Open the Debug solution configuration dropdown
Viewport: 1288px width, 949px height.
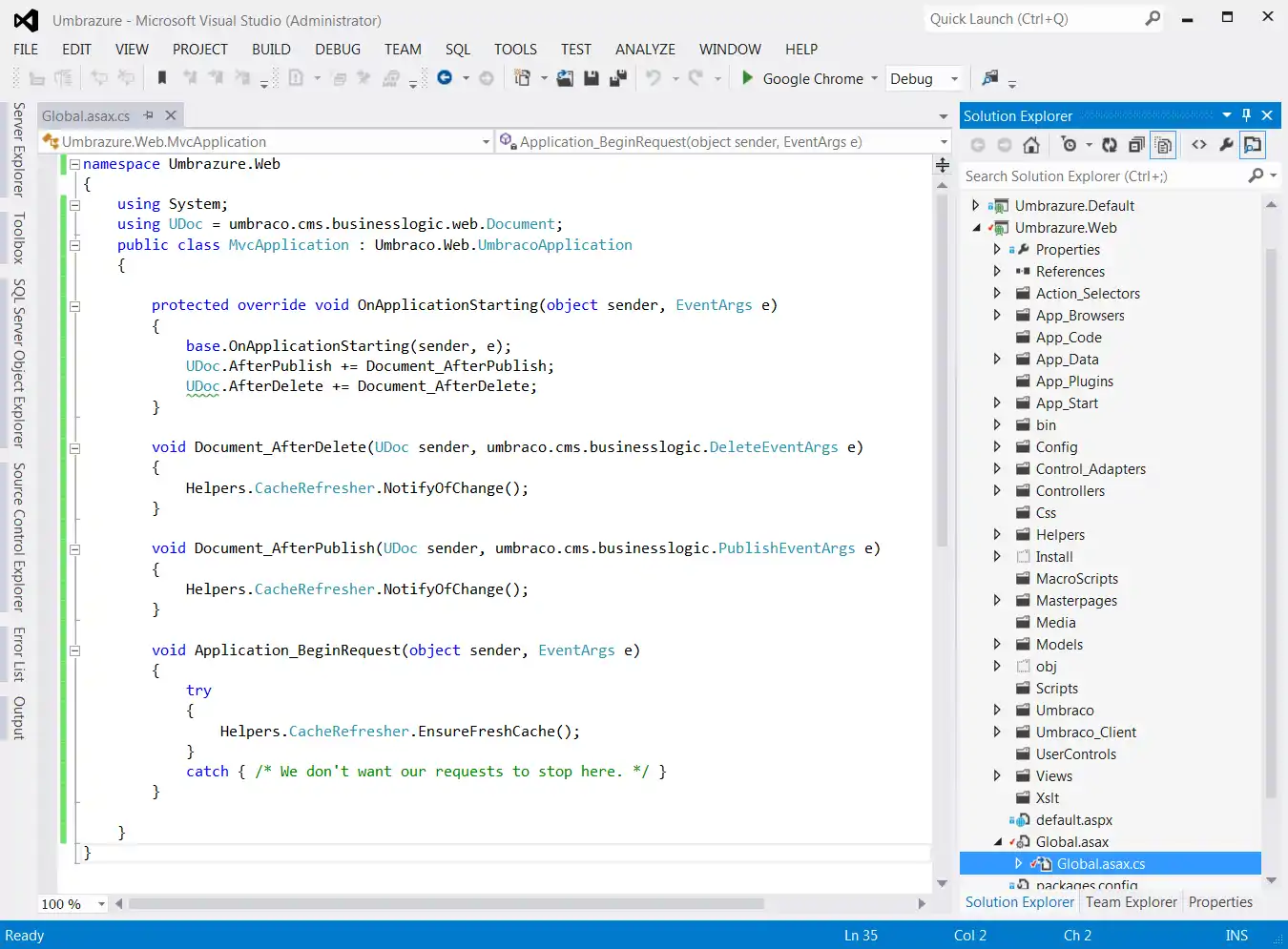(x=924, y=79)
